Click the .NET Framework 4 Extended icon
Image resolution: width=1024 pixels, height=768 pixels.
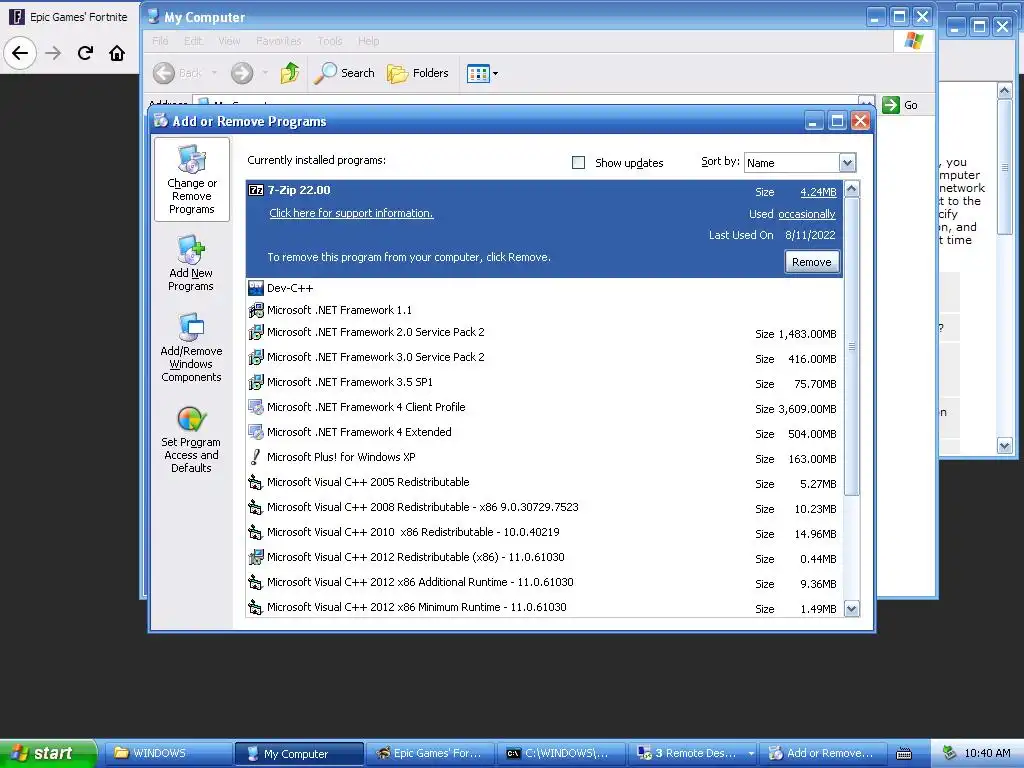click(x=256, y=432)
